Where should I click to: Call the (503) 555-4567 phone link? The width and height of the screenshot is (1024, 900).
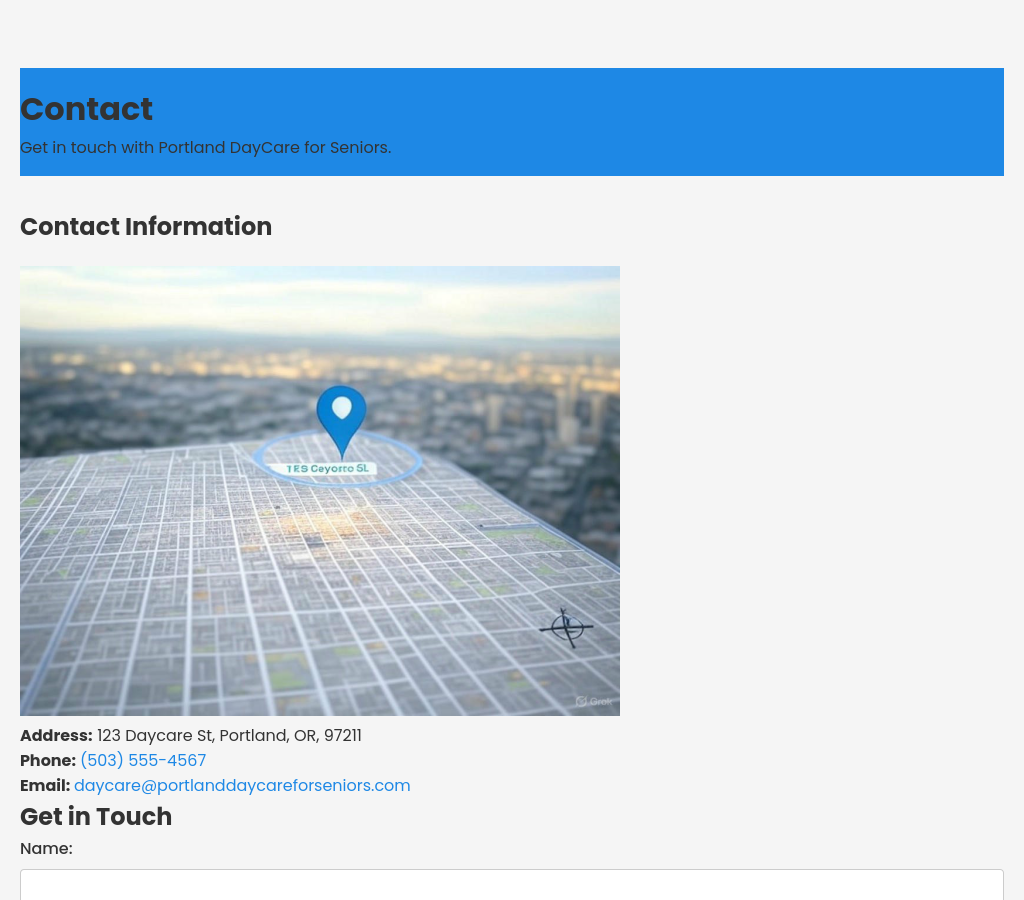click(x=143, y=760)
